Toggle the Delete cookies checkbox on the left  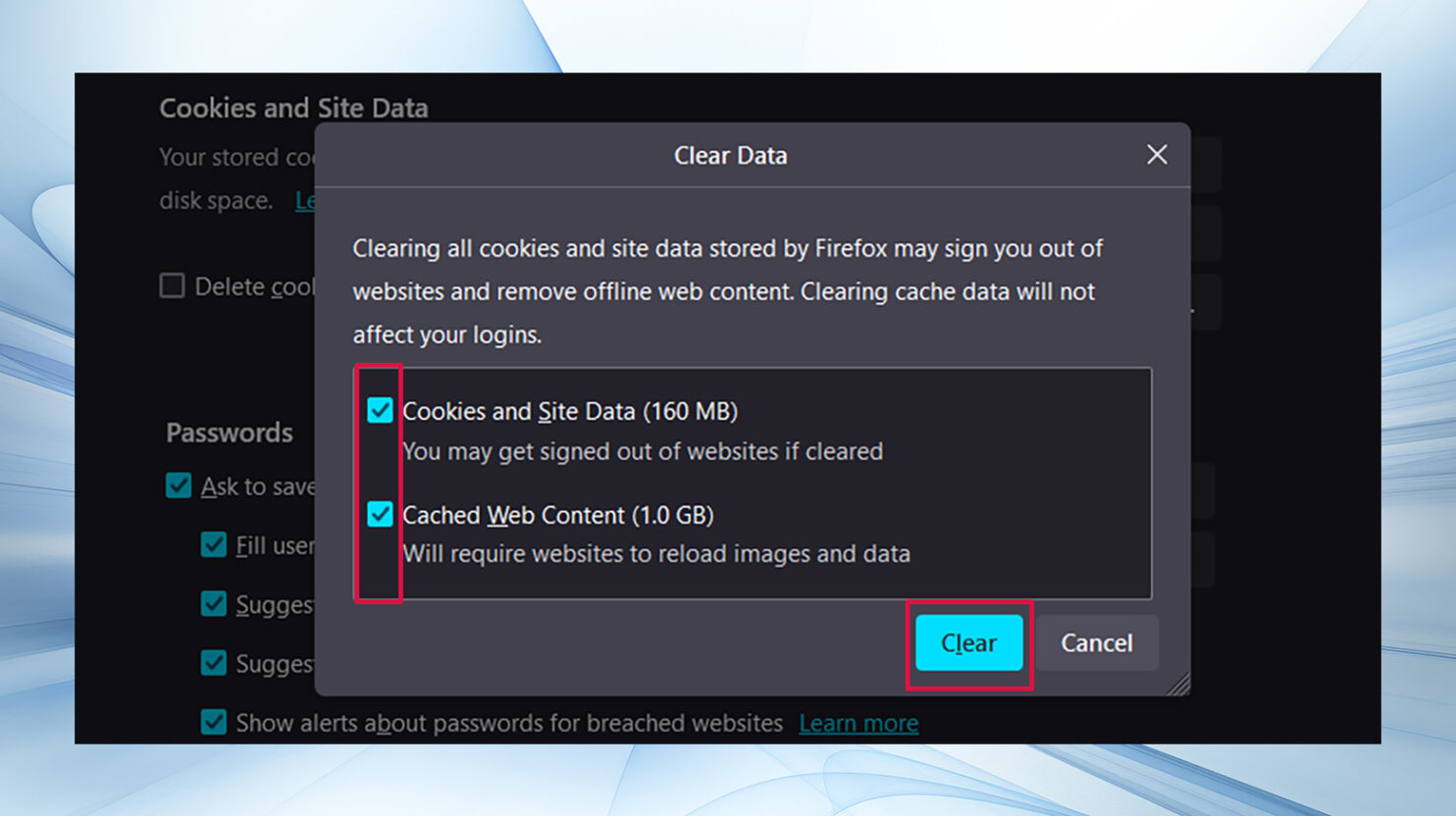[172, 285]
